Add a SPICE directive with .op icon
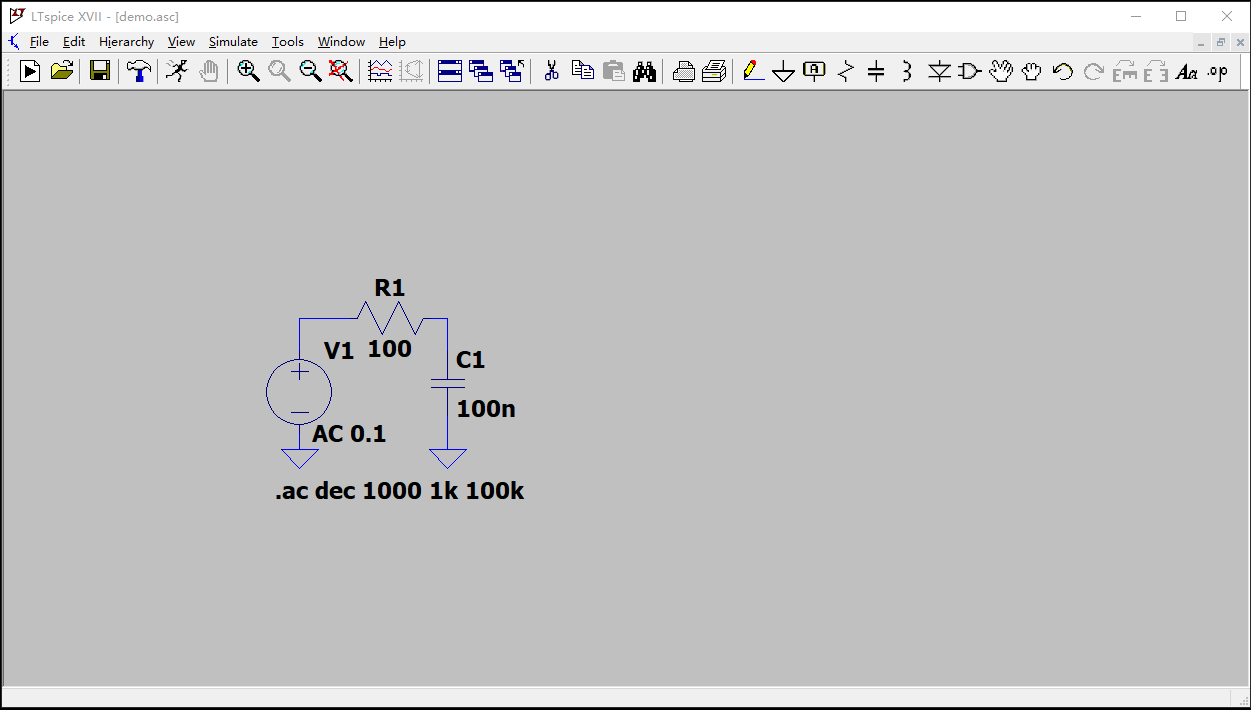The height and width of the screenshot is (710, 1251). pos(1217,71)
